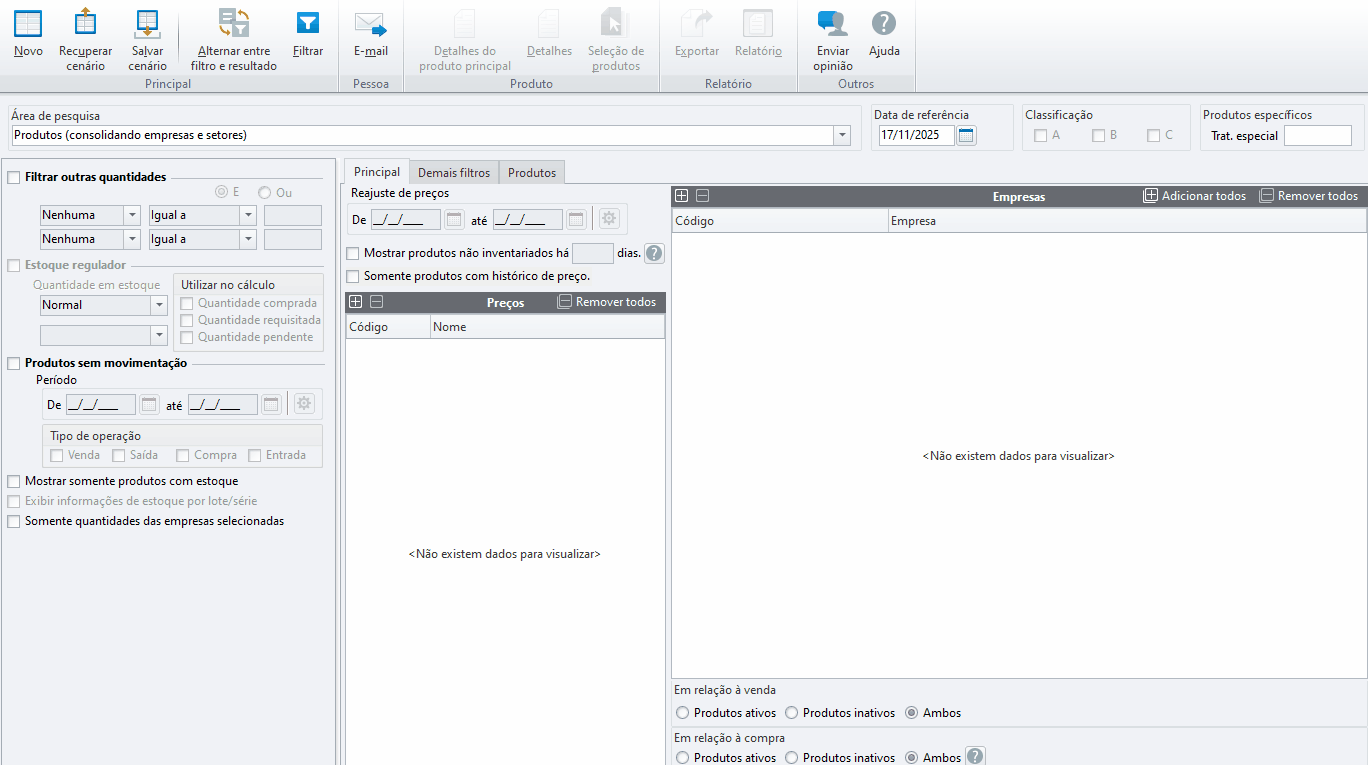Click the Novo toolbar icon
The image size is (1368, 765).
[x=28, y=24]
